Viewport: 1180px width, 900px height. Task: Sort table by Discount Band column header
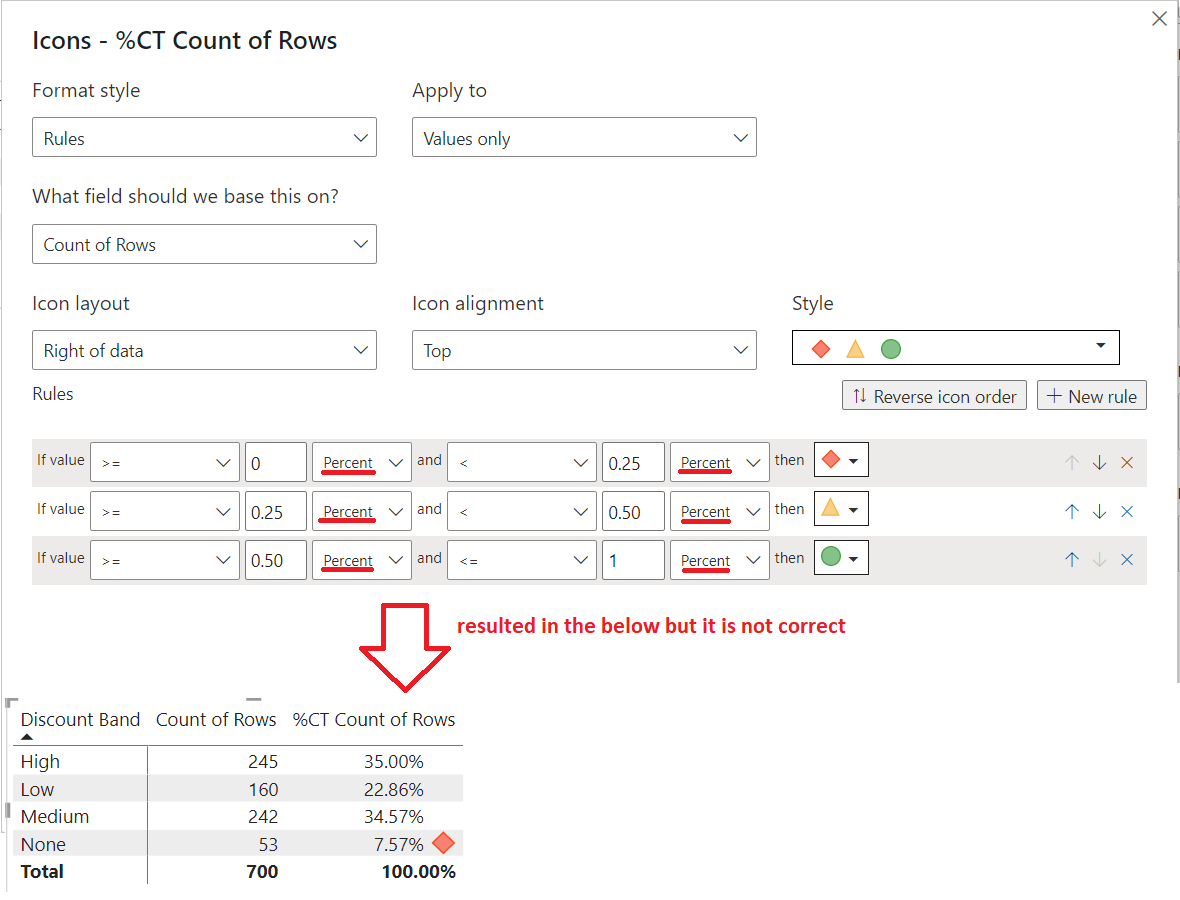80,719
